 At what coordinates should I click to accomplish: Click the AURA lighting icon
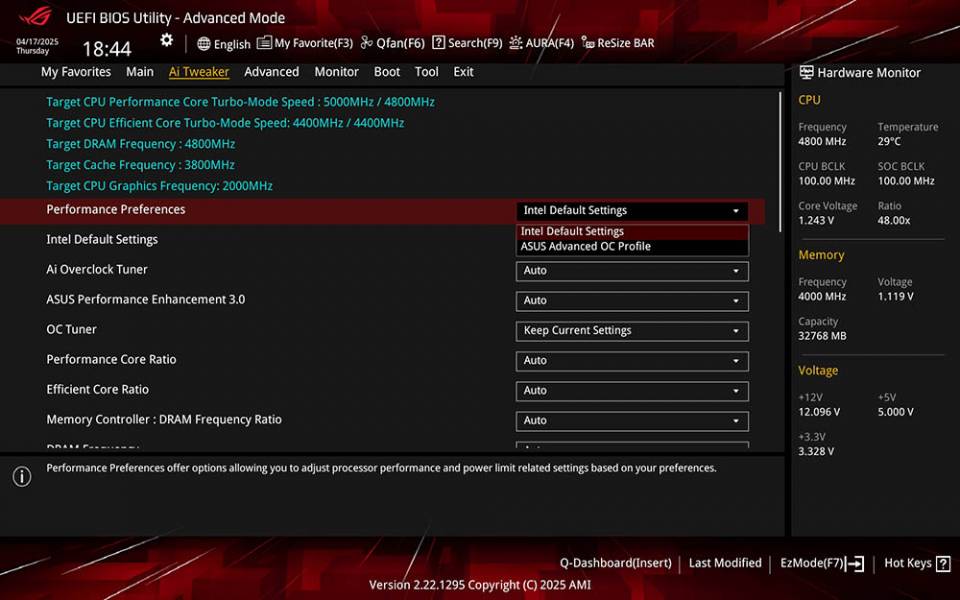tap(516, 42)
